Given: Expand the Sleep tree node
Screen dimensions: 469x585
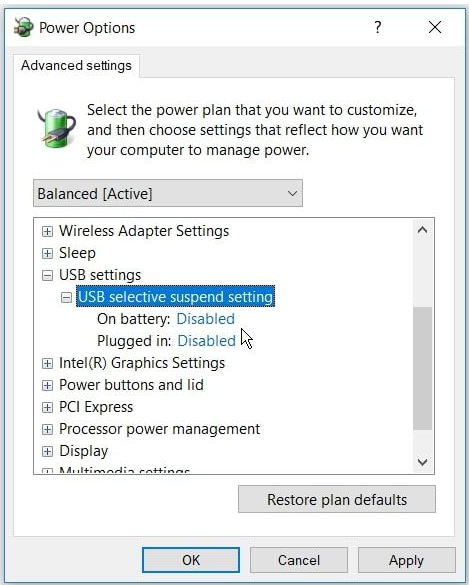Looking at the screenshot, I should 47,253.
